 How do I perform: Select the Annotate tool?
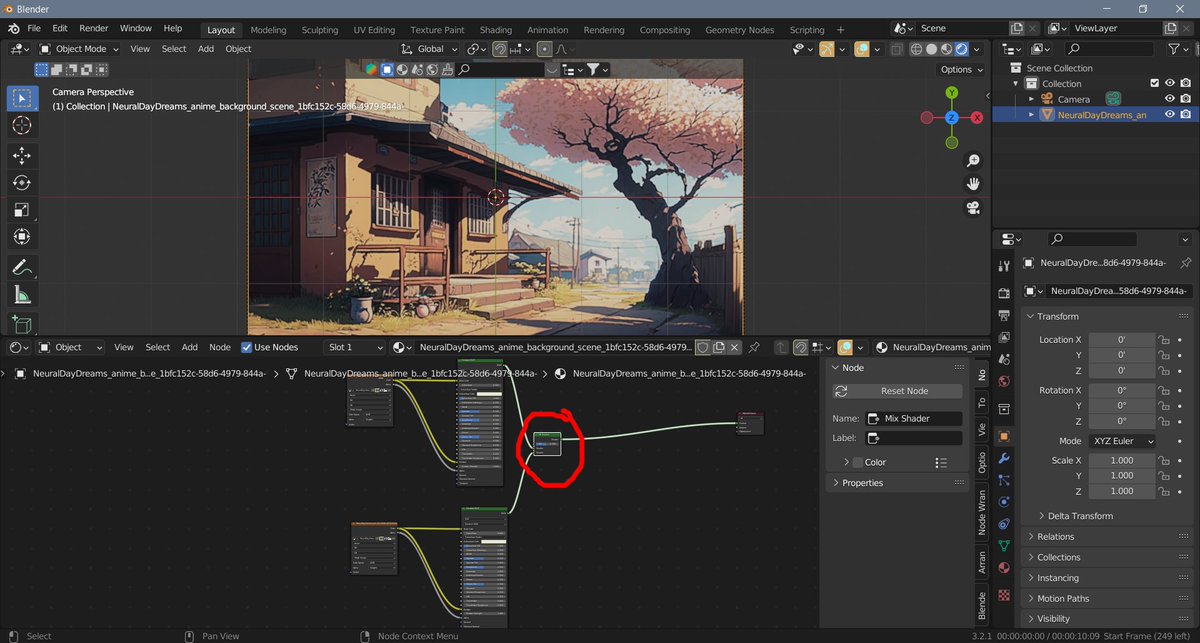coord(22,265)
